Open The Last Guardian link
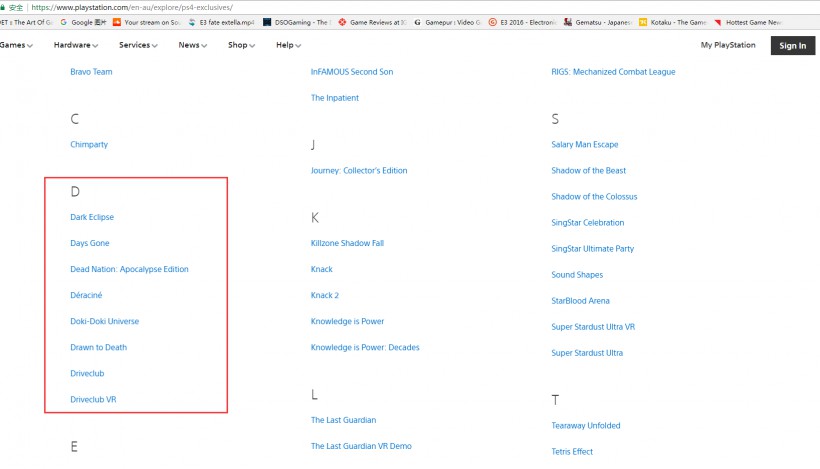The image size is (820, 469). (x=343, y=420)
